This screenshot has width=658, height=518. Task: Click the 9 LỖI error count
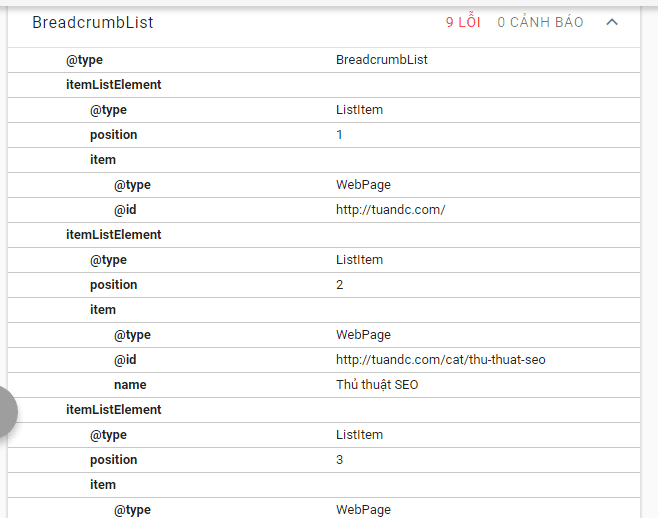463,22
